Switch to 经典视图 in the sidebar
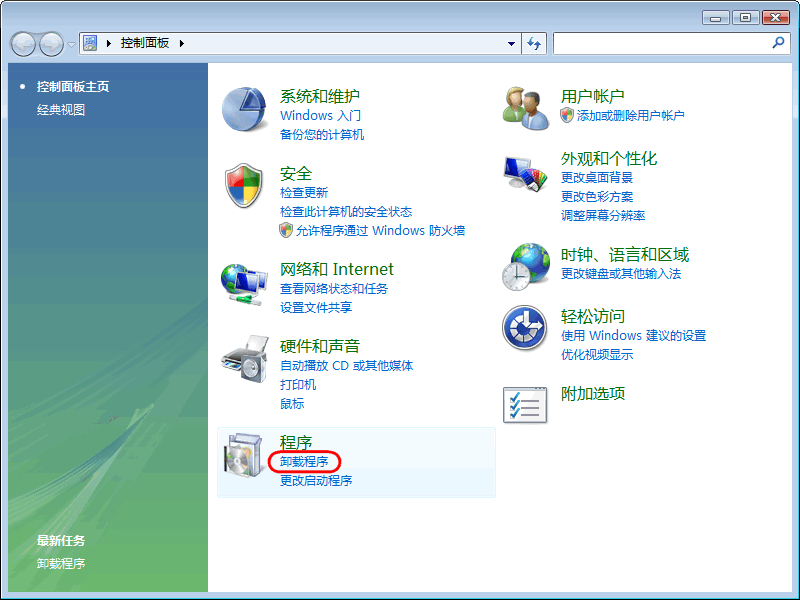 tap(61, 110)
